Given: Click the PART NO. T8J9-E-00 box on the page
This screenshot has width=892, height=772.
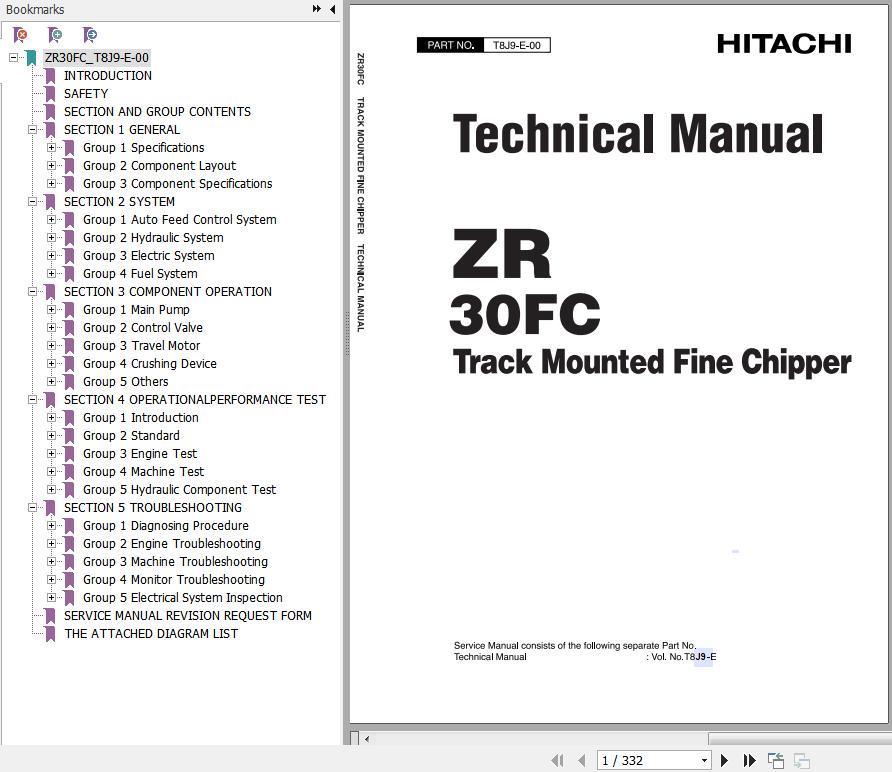Looking at the screenshot, I should click(484, 45).
